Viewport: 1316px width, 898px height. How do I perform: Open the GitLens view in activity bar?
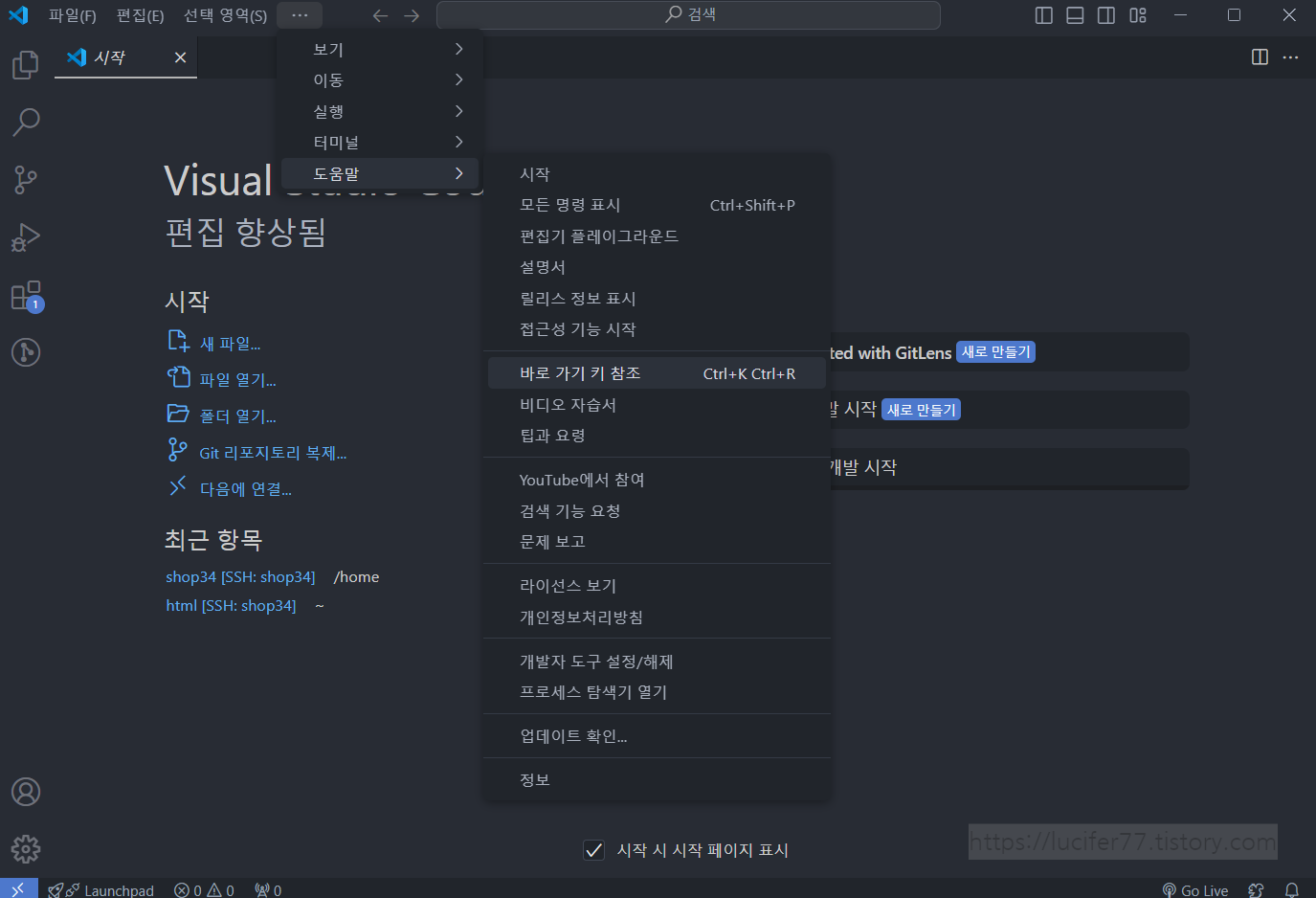coord(26,352)
